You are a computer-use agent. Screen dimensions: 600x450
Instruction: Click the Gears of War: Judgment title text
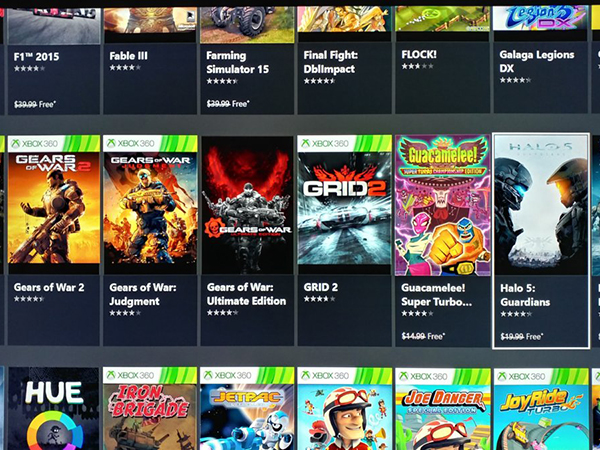(143, 294)
